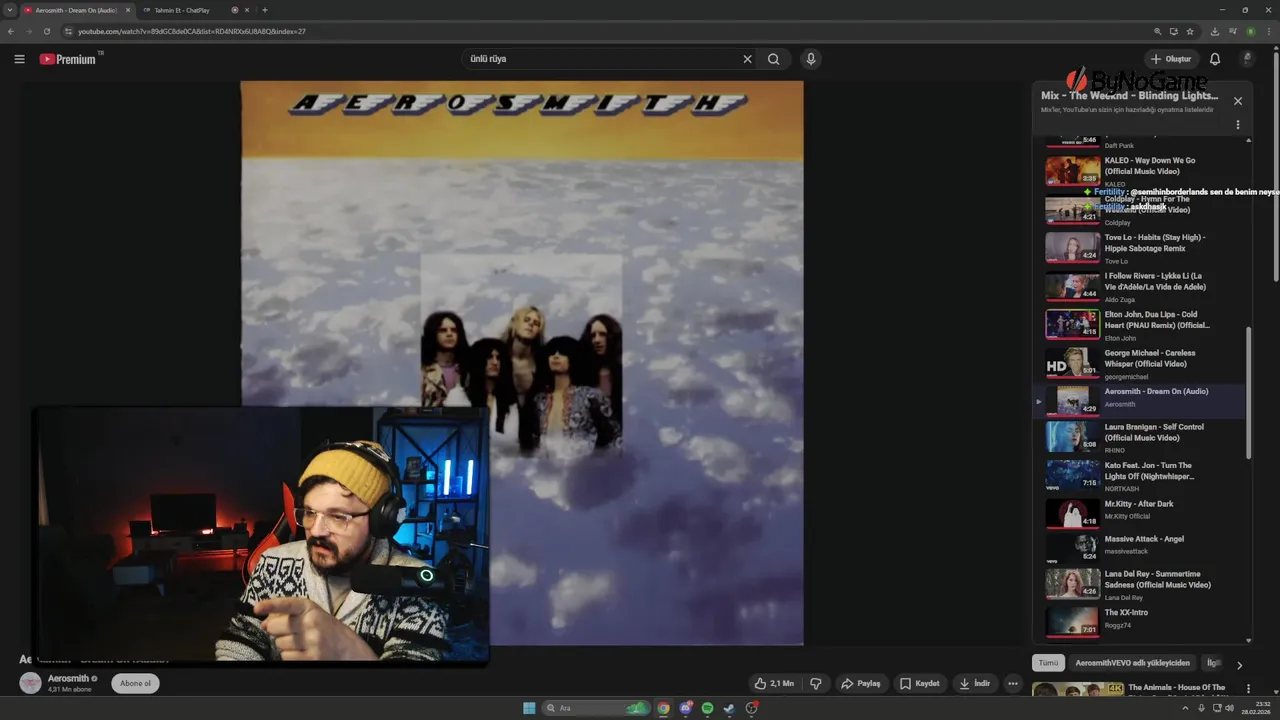Play Massive Attack - Angel
This screenshot has height=720, width=1280.
point(1140,548)
